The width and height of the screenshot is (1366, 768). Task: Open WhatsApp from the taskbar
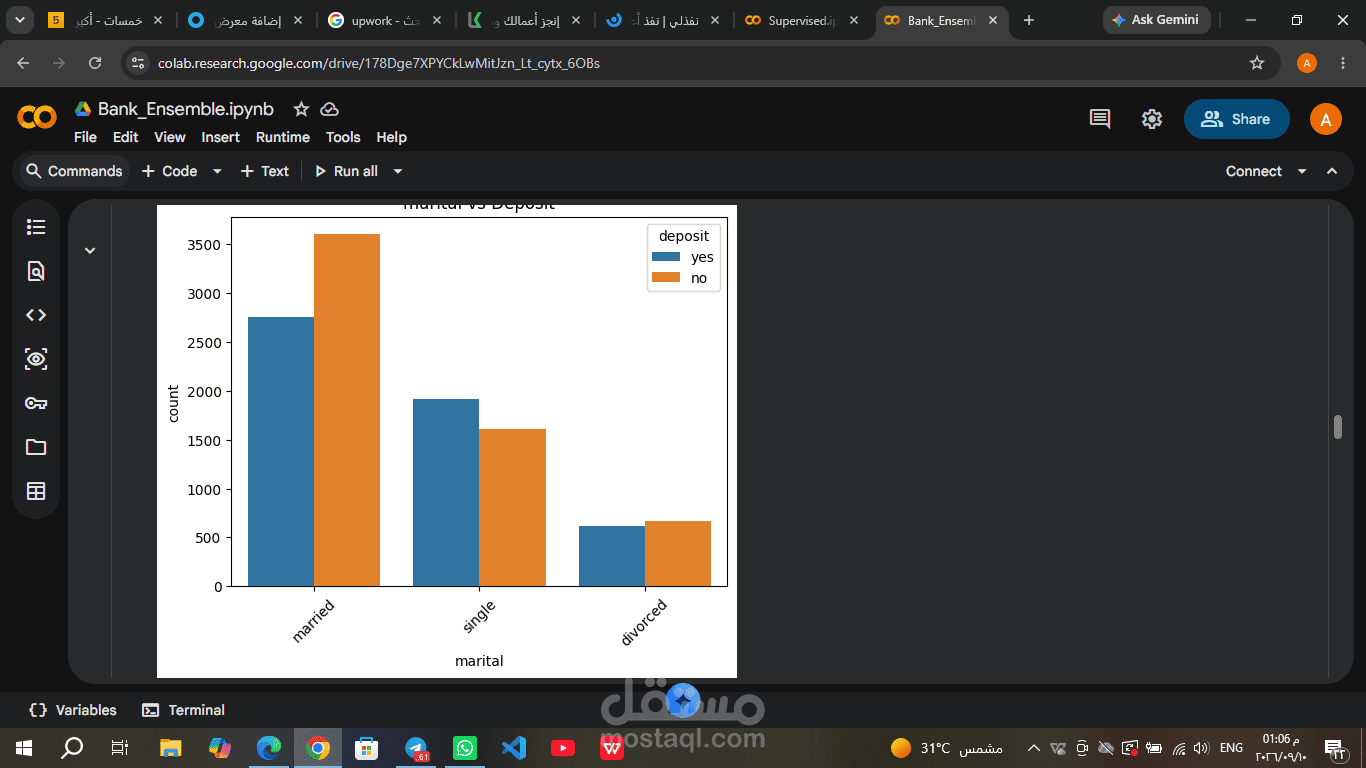point(465,747)
